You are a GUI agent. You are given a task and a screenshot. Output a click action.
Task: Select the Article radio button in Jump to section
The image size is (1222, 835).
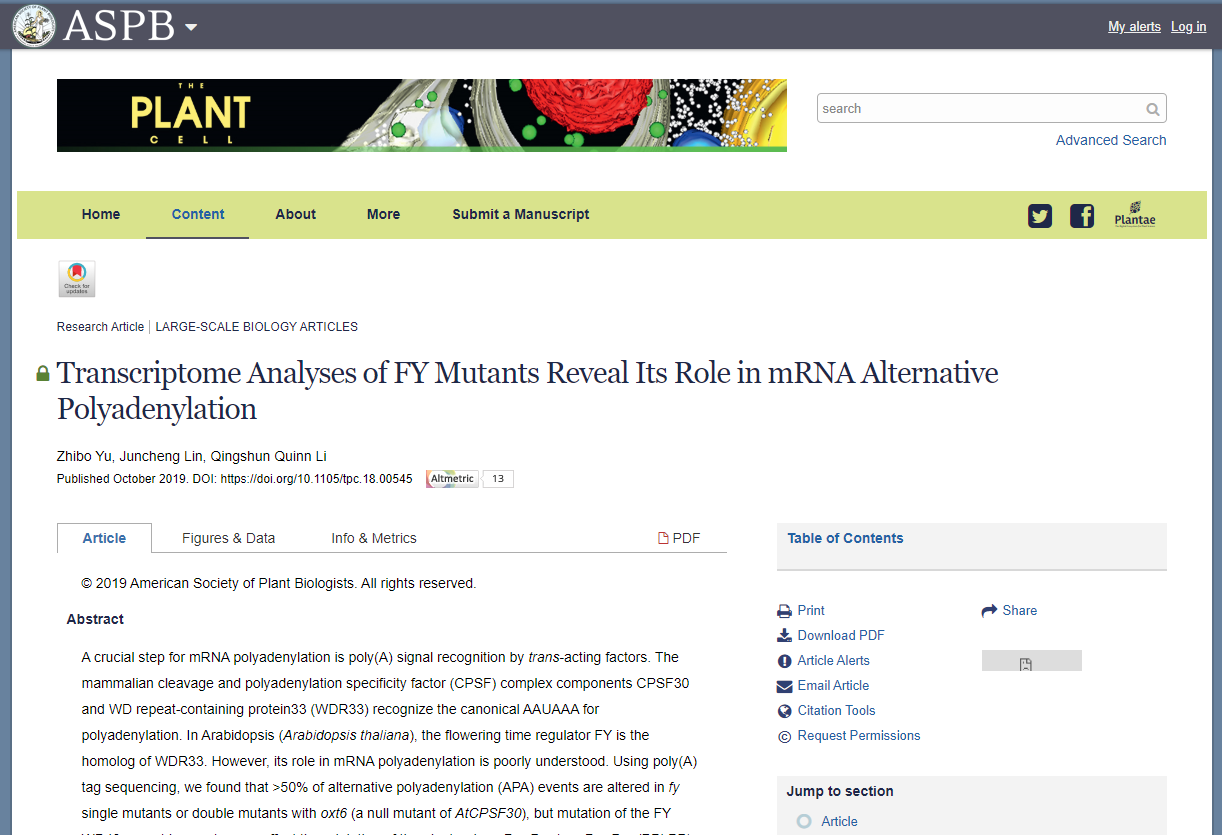click(x=804, y=821)
